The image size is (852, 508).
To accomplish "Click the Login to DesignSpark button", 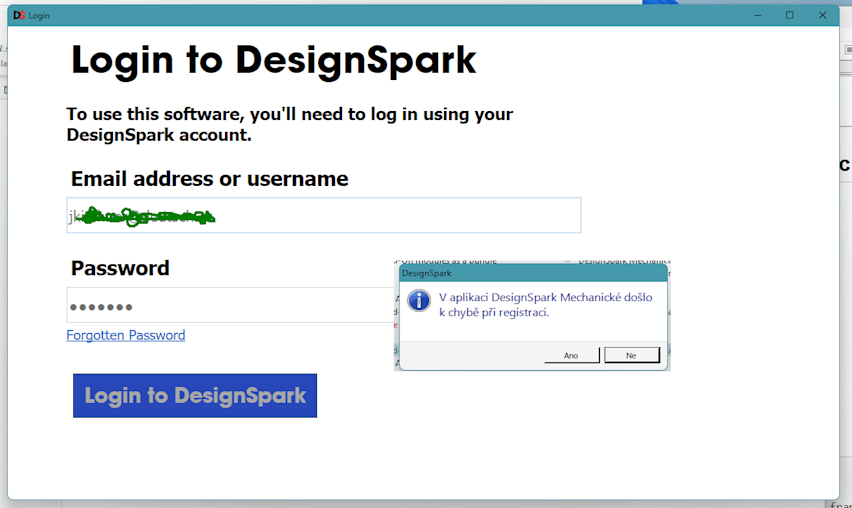I will point(195,396).
